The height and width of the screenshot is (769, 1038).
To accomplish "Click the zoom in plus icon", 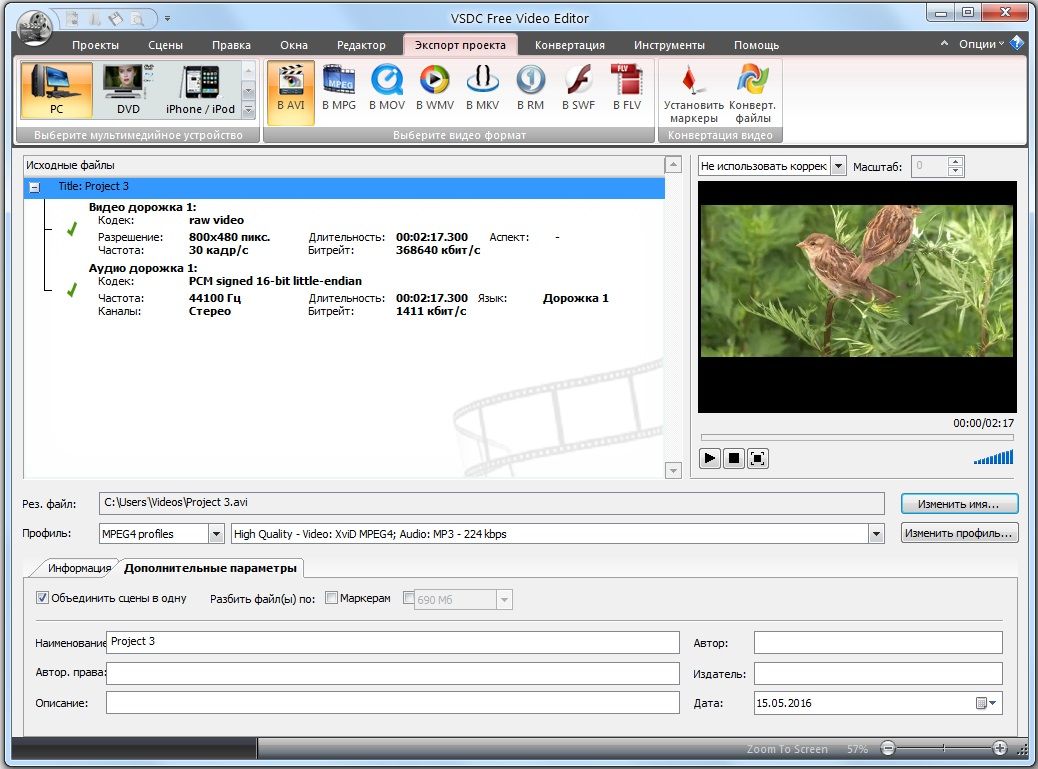I will pyautogui.click(x=1000, y=748).
